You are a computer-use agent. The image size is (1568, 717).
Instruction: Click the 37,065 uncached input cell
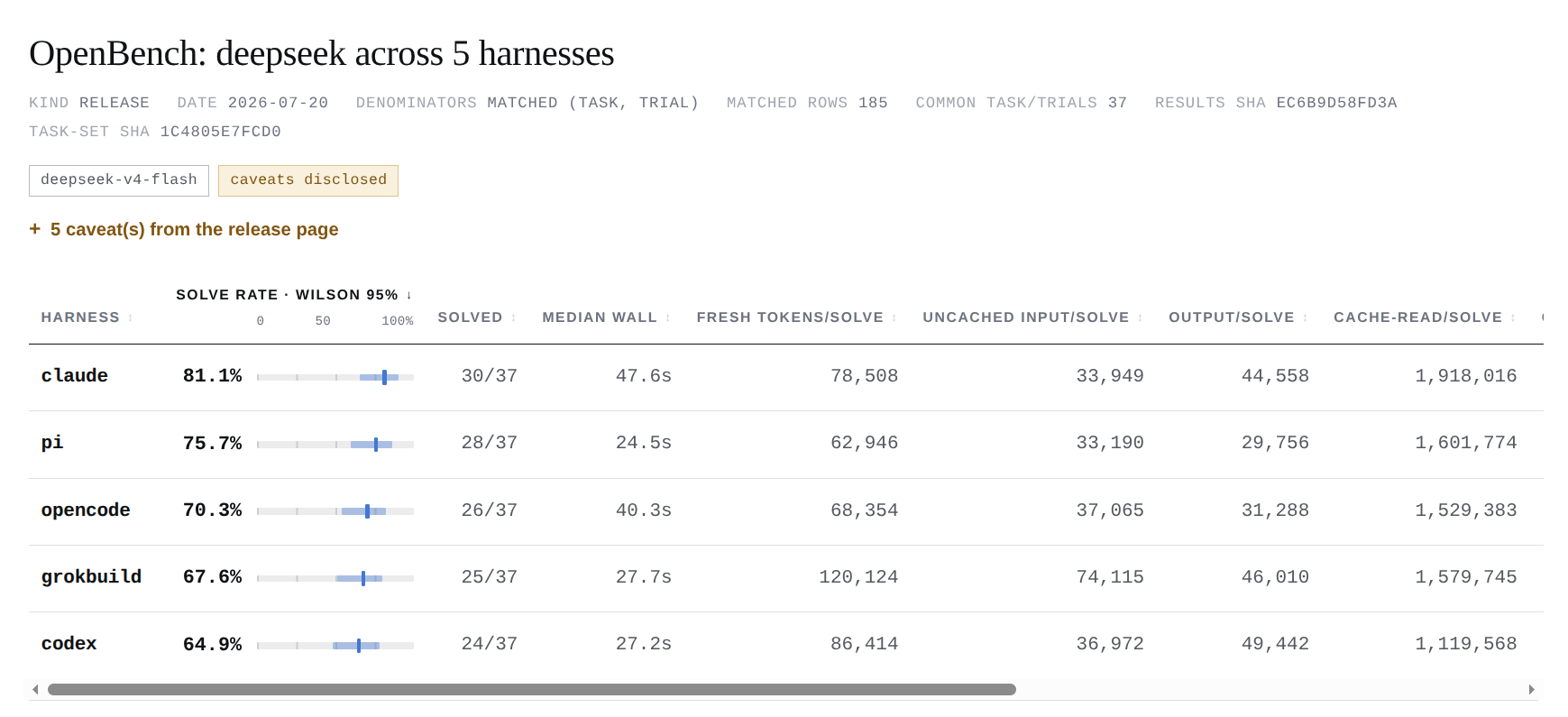(x=1110, y=510)
